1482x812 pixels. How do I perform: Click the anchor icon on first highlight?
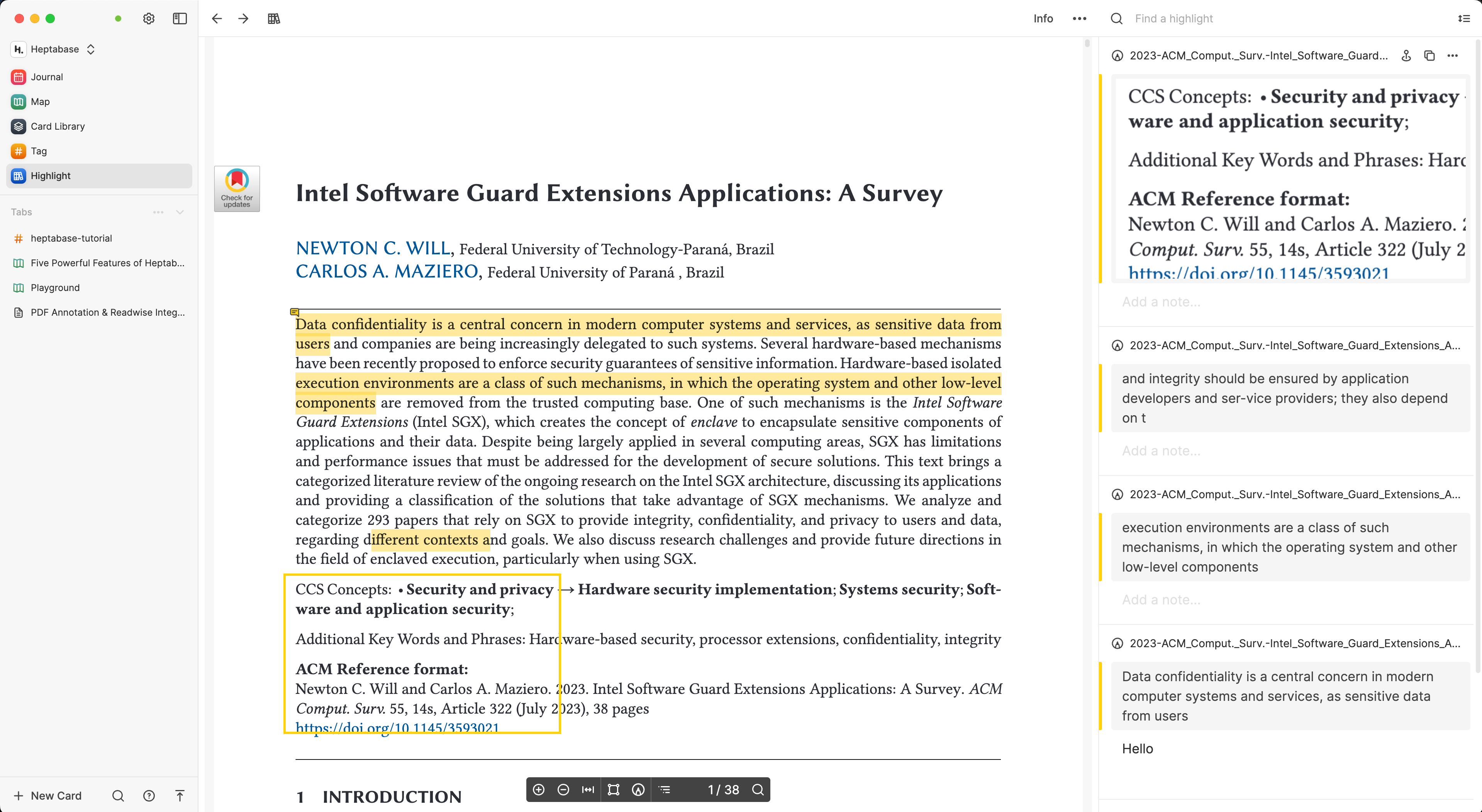pos(1406,56)
